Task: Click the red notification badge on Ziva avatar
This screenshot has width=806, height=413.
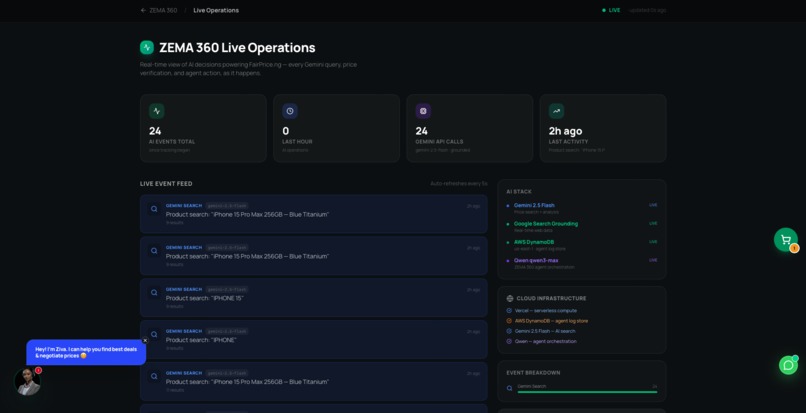Action: point(38,370)
